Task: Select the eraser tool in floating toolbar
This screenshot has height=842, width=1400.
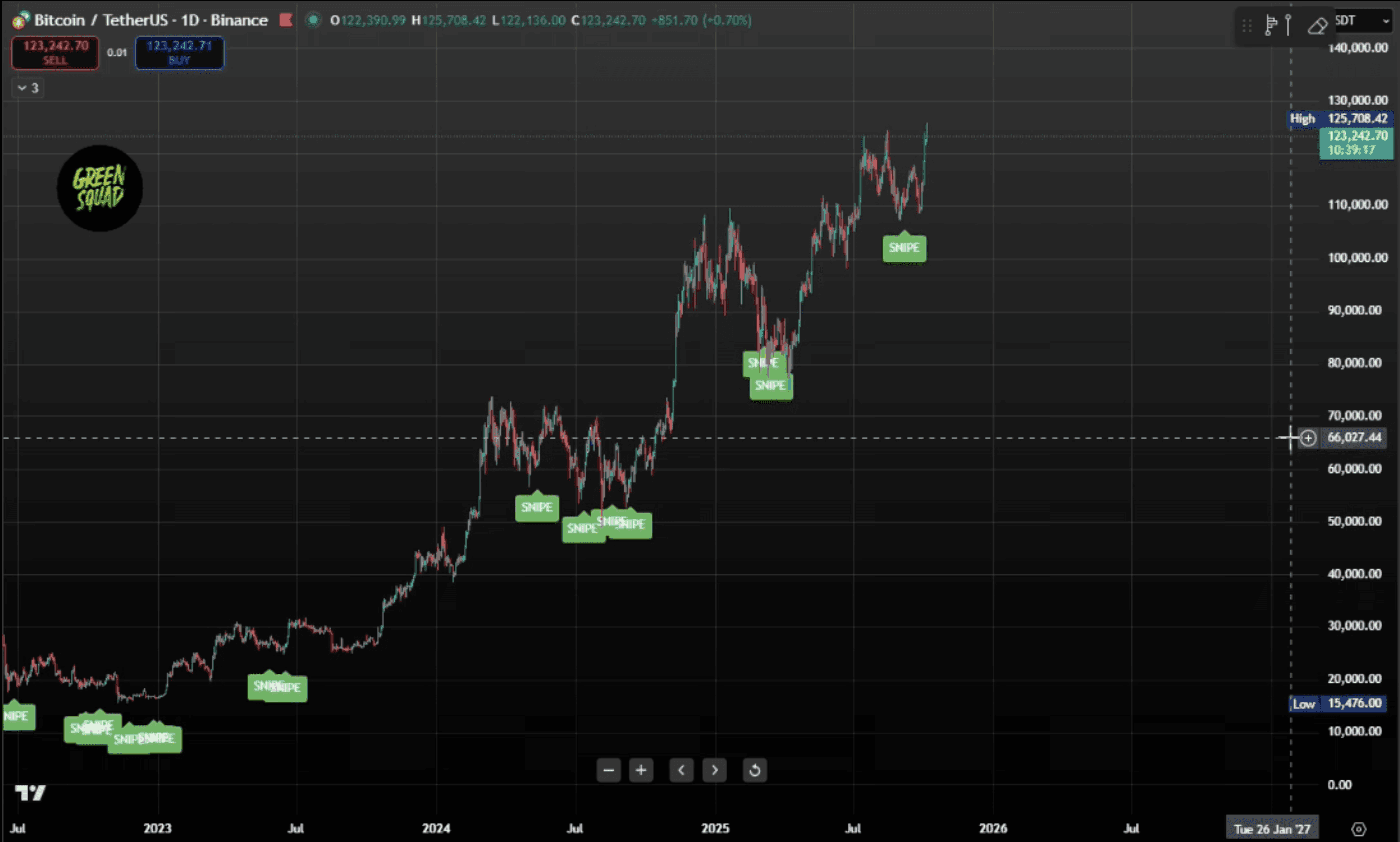Action: [1318, 26]
